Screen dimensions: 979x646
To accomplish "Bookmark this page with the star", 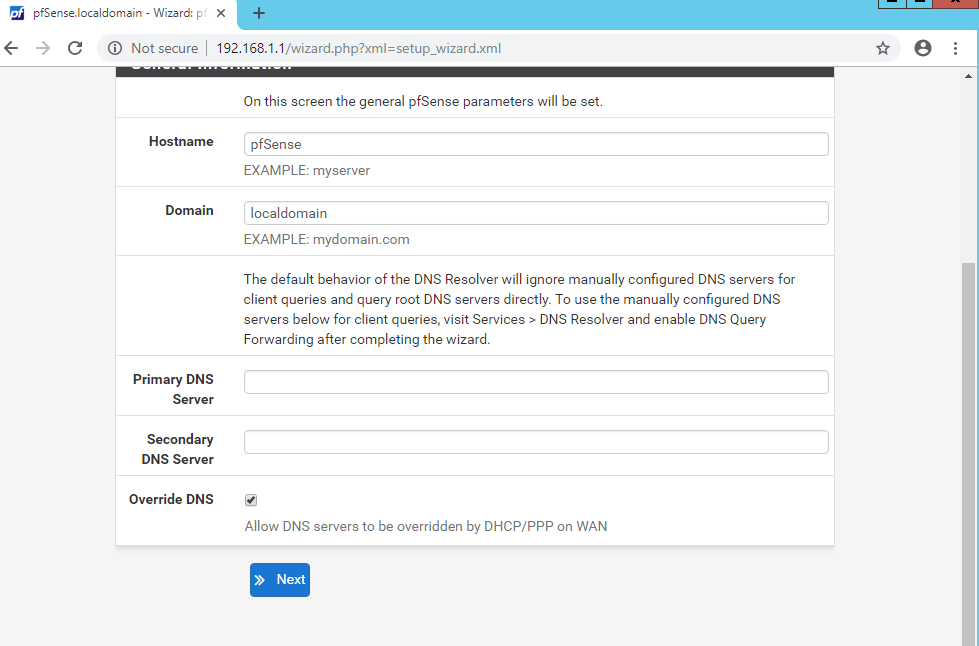I will pyautogui.click(x=882, y=48).
